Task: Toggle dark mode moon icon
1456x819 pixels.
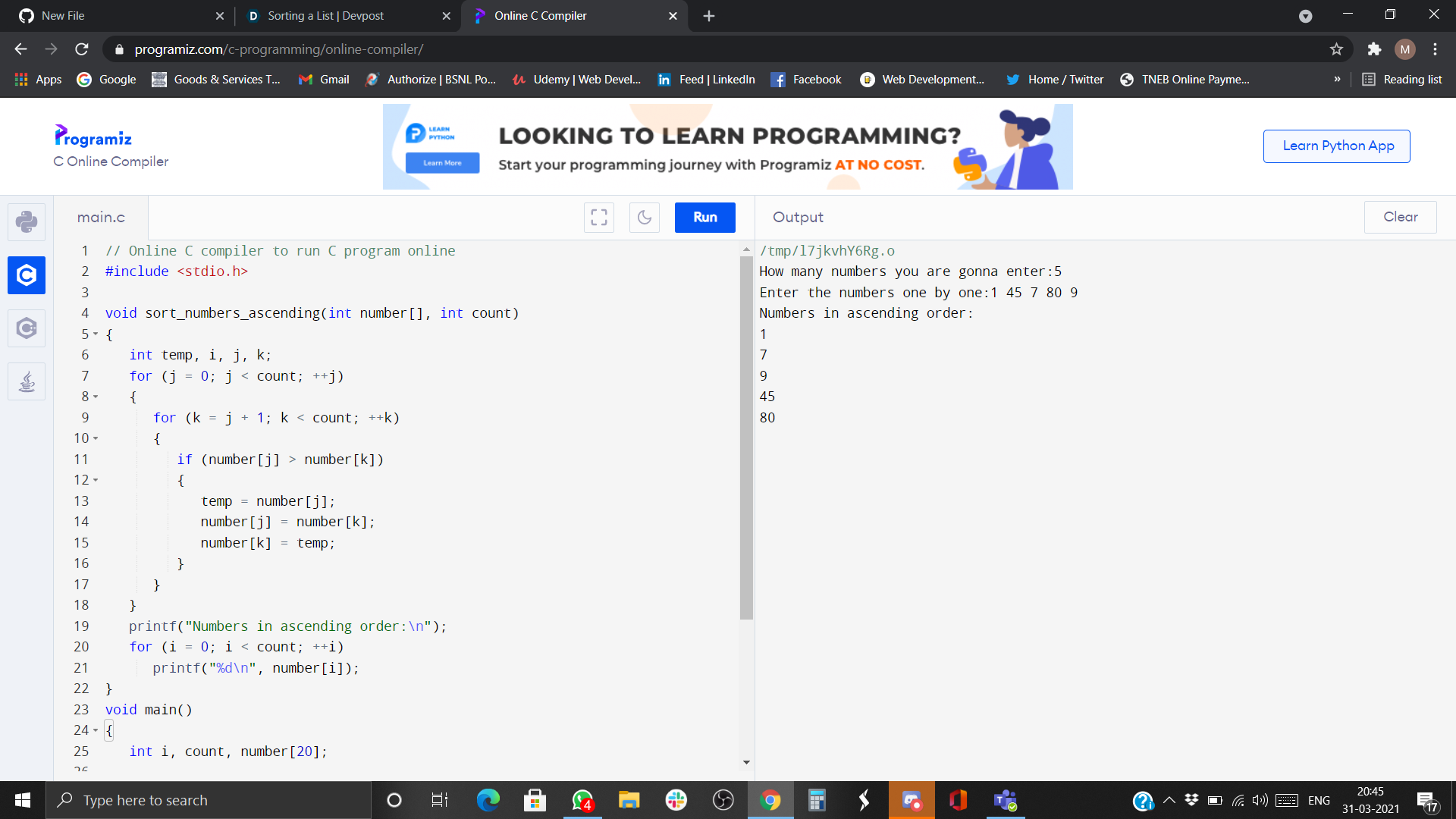Action: [x=645, y=218]
